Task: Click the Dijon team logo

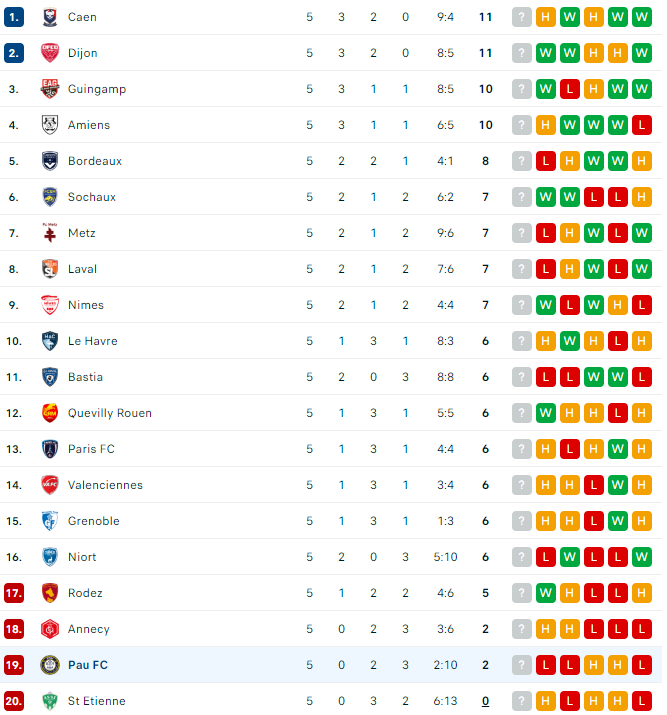Action: point(50,53)
